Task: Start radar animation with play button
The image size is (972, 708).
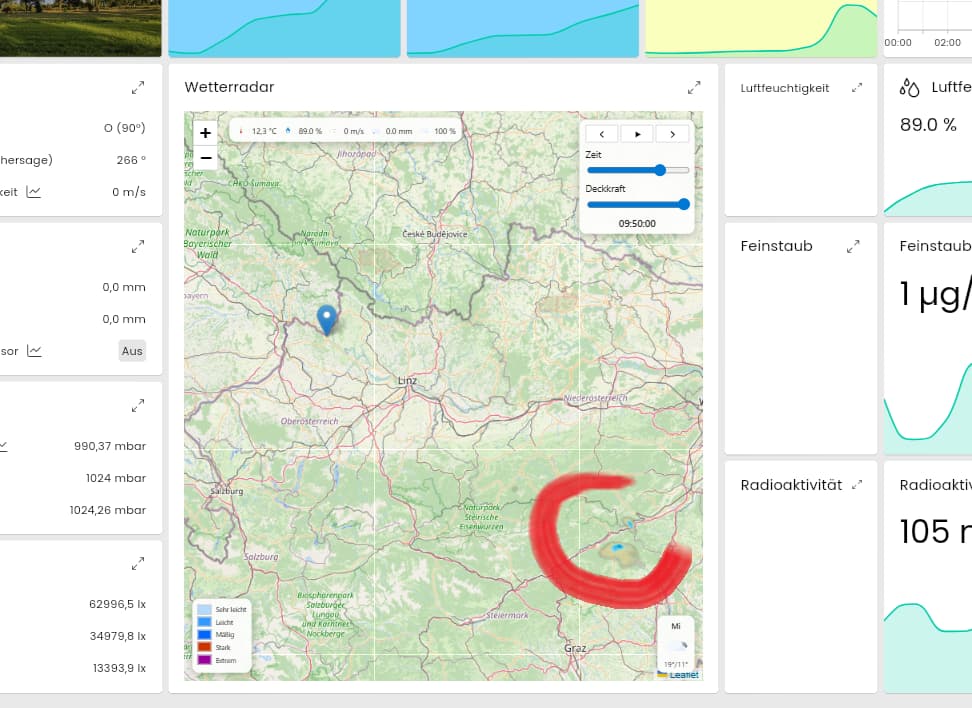Action: (x=637, y=134)
